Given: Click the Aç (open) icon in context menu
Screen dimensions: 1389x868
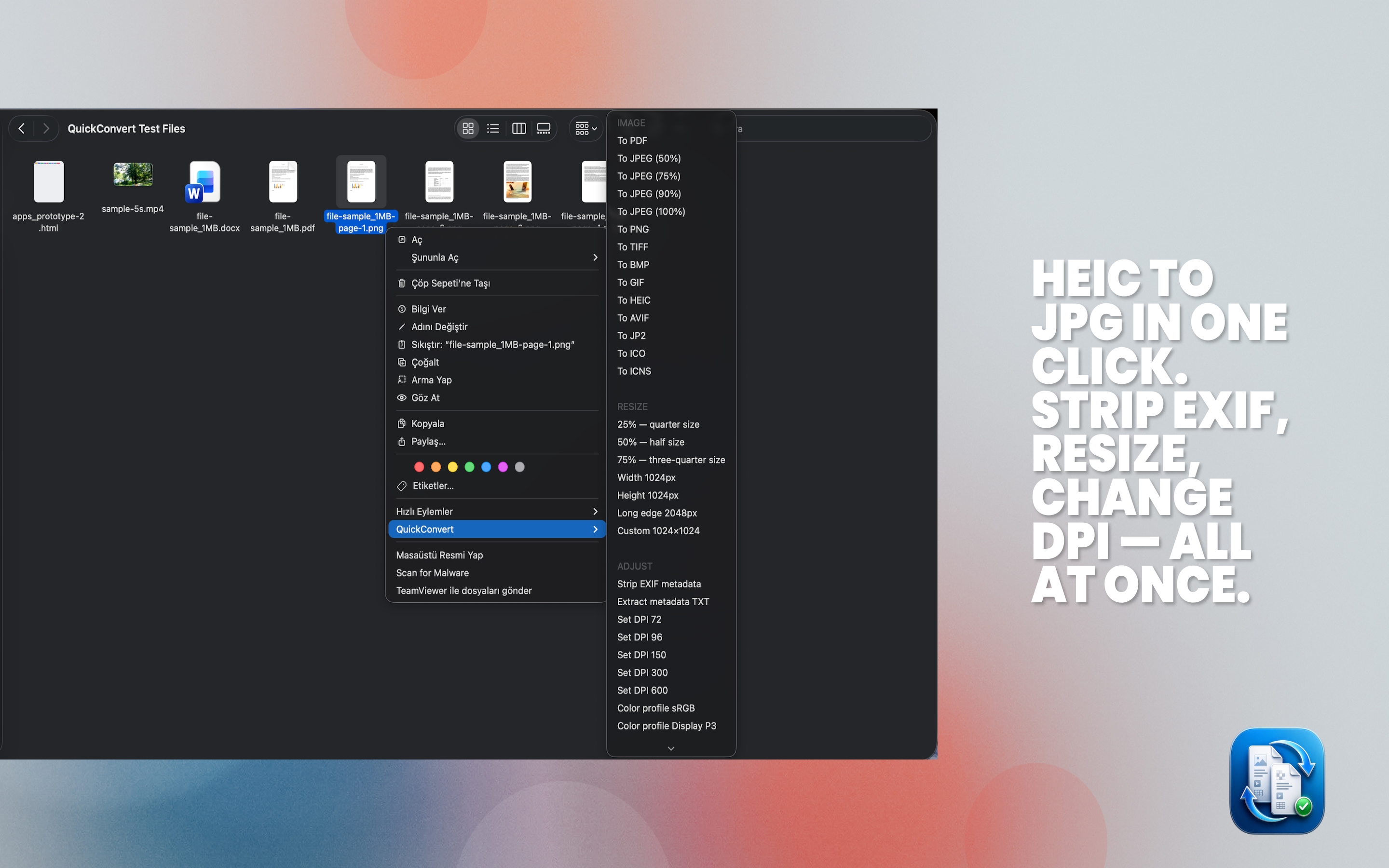Looking at the screenshot, I should (402, 239).
